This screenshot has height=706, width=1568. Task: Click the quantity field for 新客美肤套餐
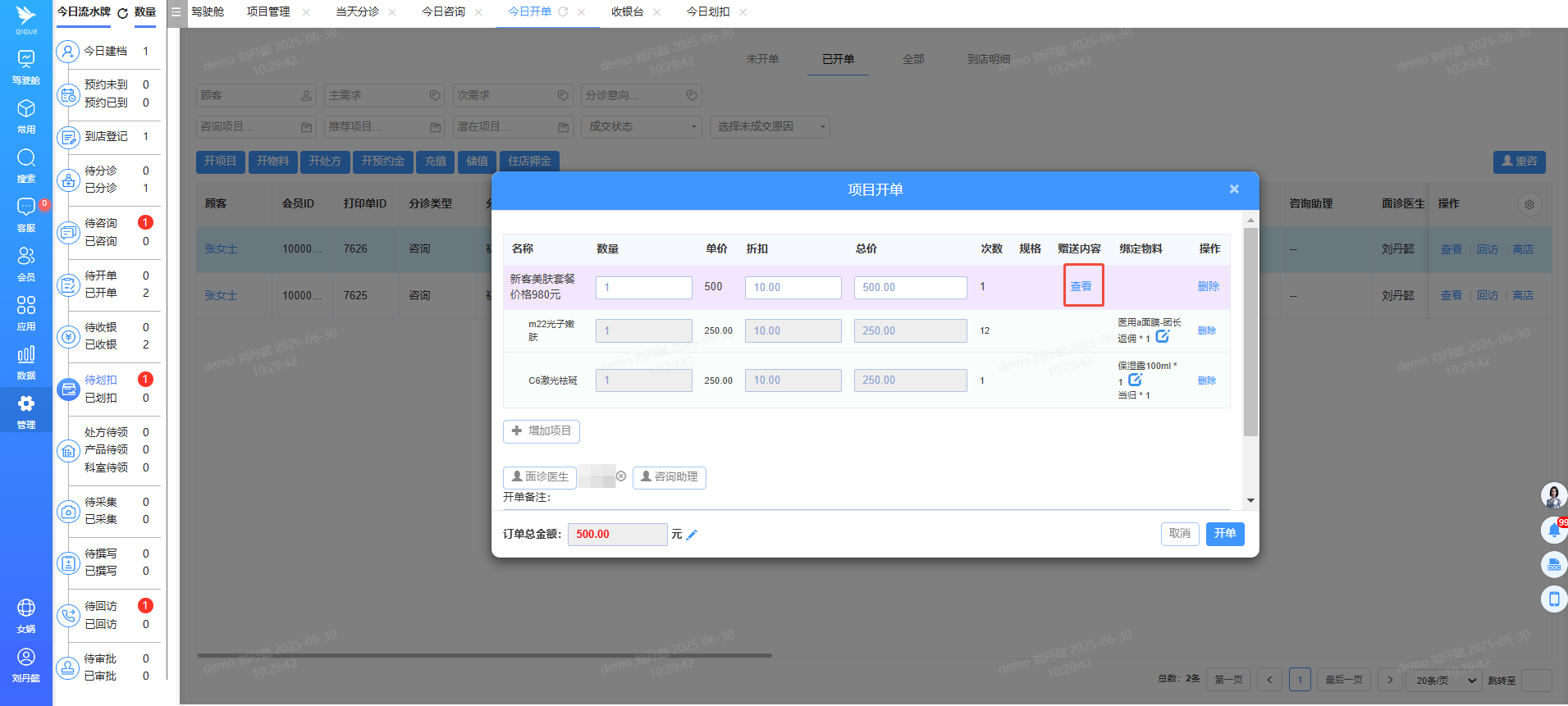coord(643,288)
